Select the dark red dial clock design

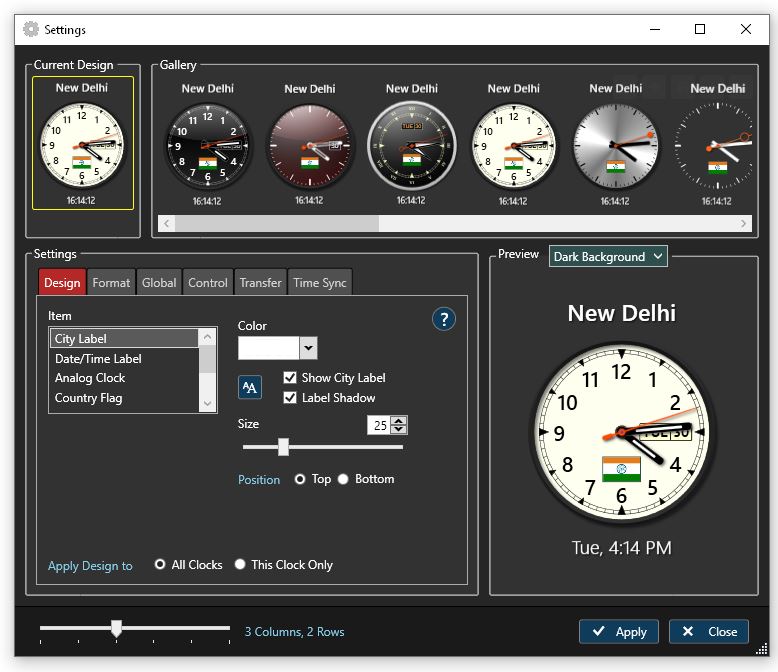(x=310, y=145)
